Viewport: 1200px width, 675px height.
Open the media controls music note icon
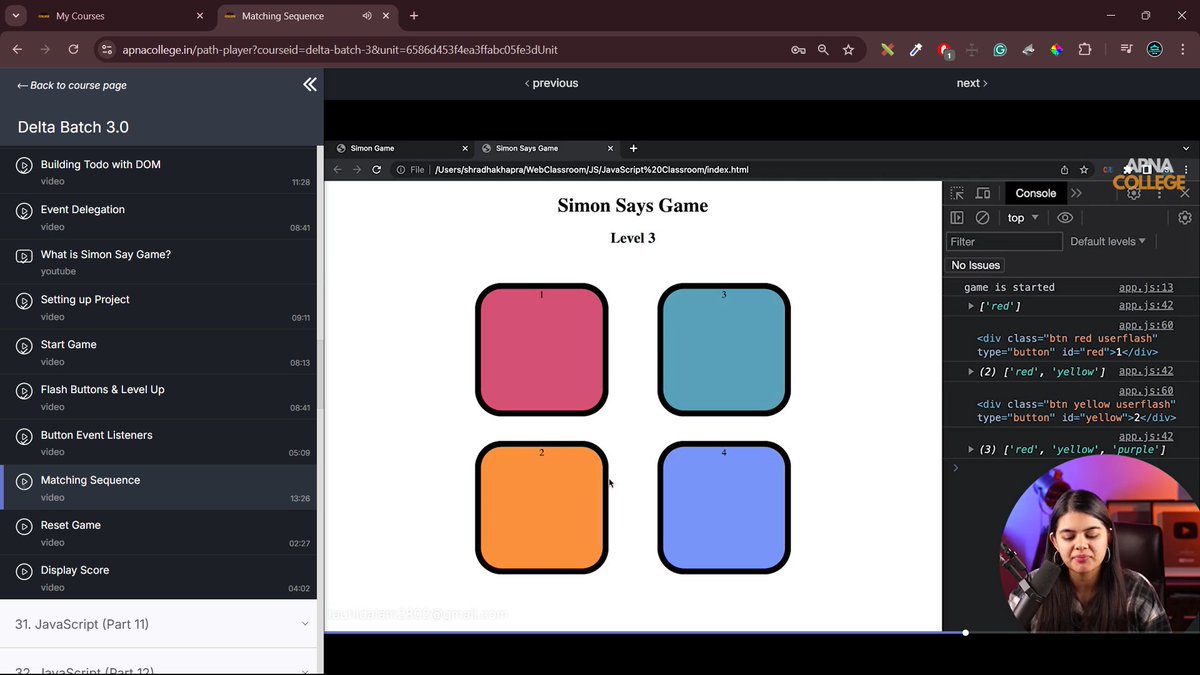pos(1127,49)
